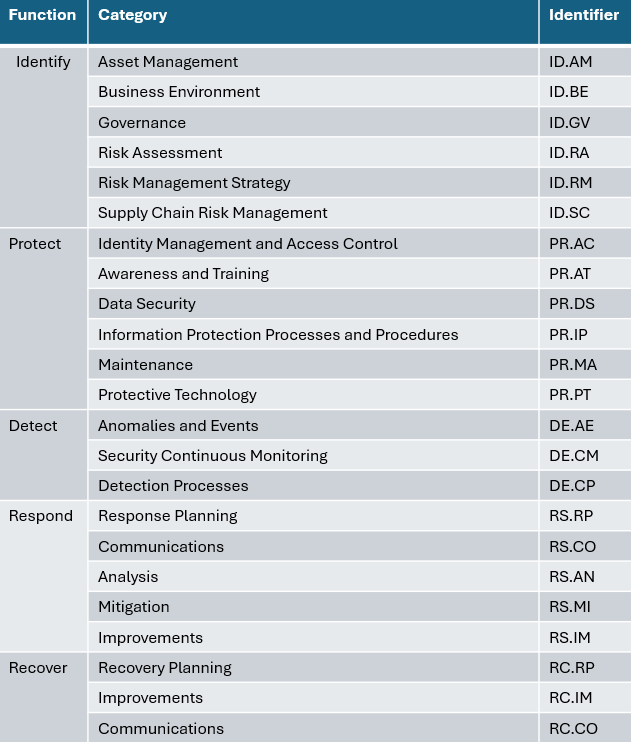Click the Asset Management category cell

pyautogui.click(x=313, y=62)
